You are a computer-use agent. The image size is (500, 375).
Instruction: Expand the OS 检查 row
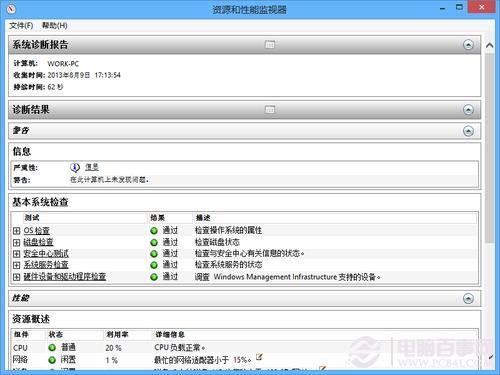[17, 231]
